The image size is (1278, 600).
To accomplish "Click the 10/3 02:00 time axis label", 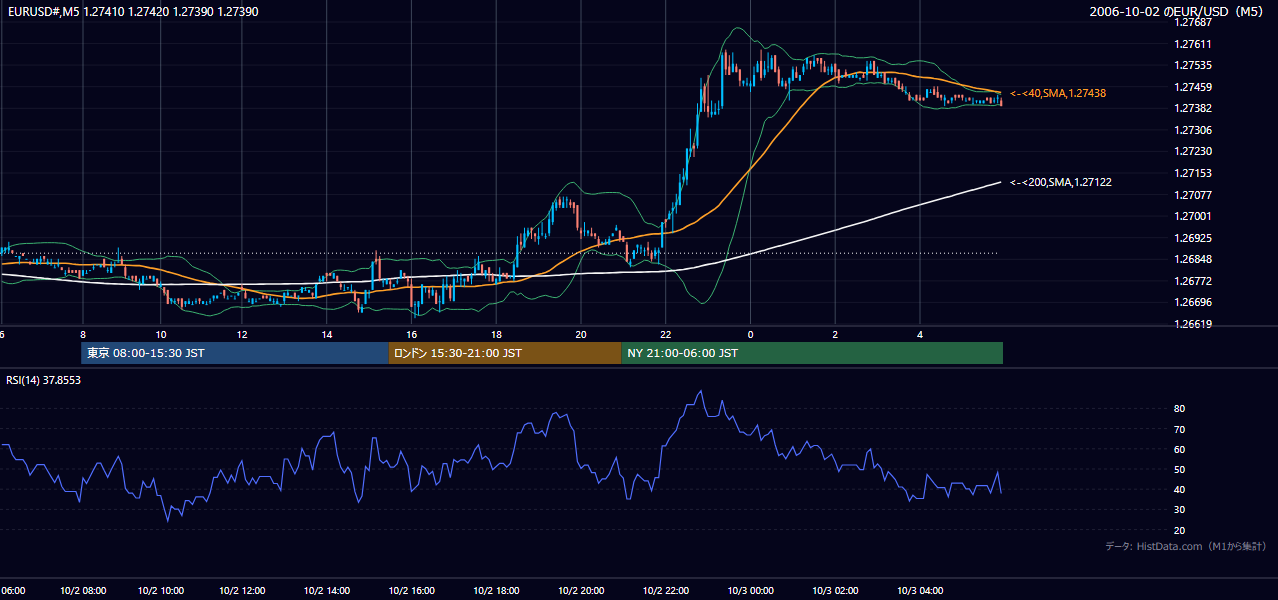I will [835, 591].
